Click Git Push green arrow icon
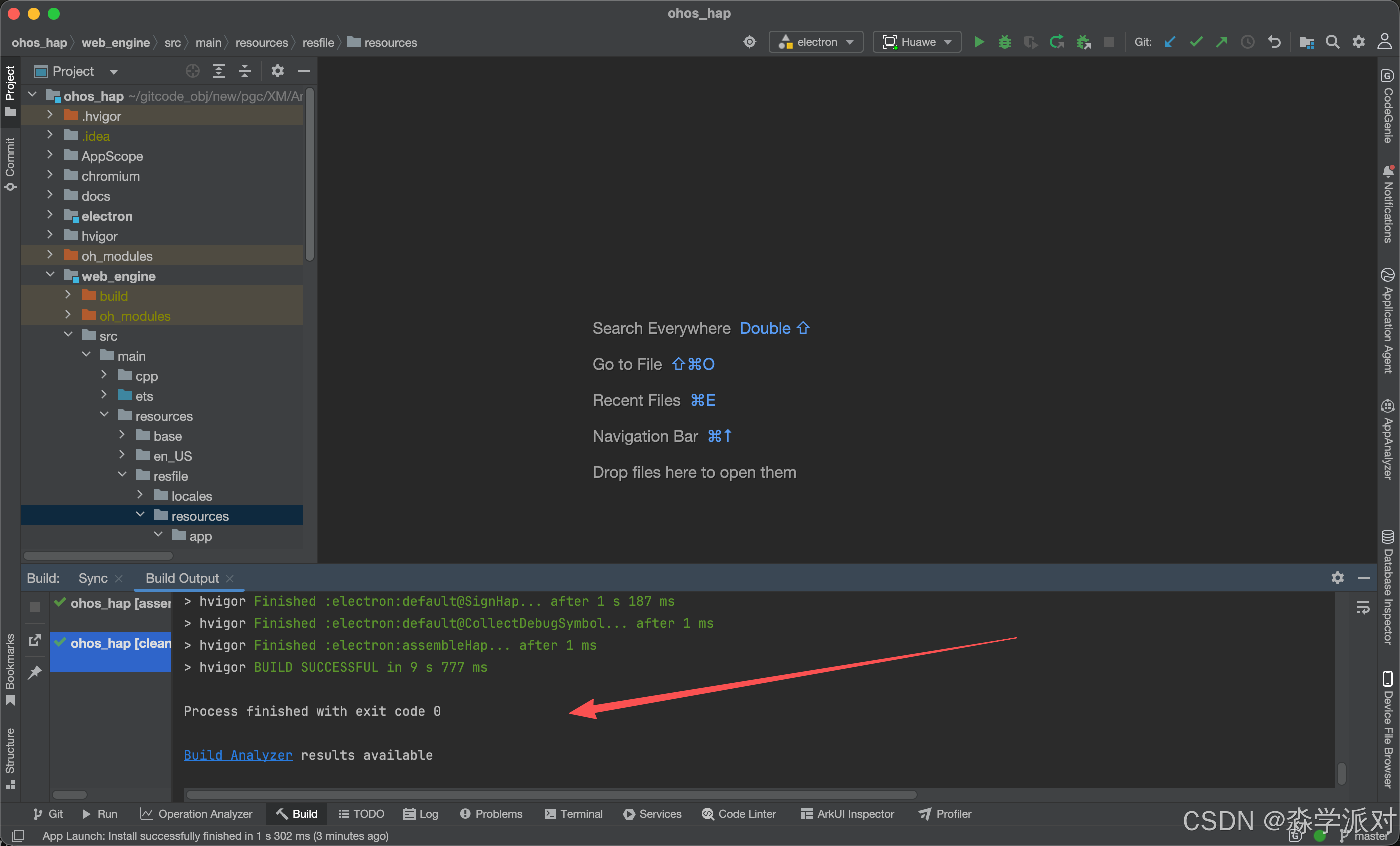Screen dimensions: 1400x846 (1221, 42)
